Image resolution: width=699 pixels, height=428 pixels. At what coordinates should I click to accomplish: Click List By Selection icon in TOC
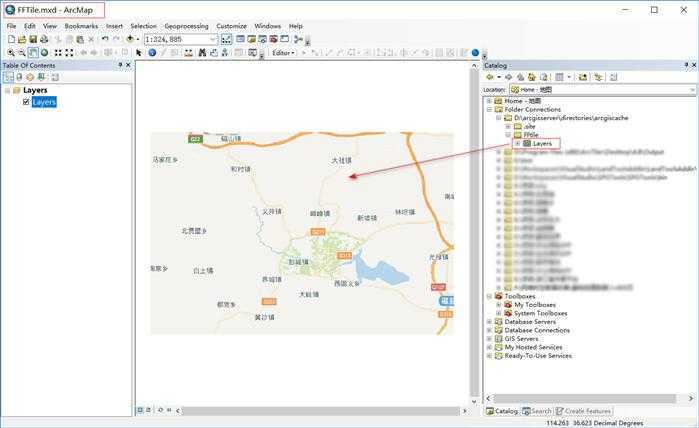41,77
